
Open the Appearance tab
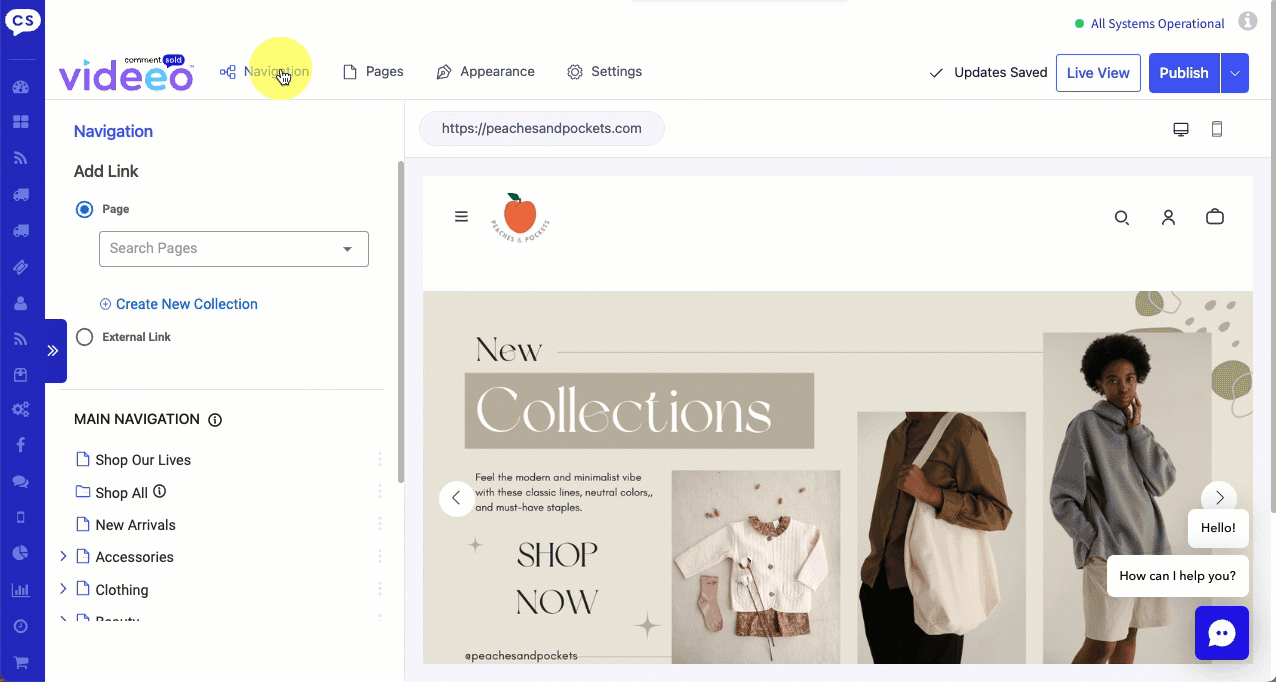[486, 72]
